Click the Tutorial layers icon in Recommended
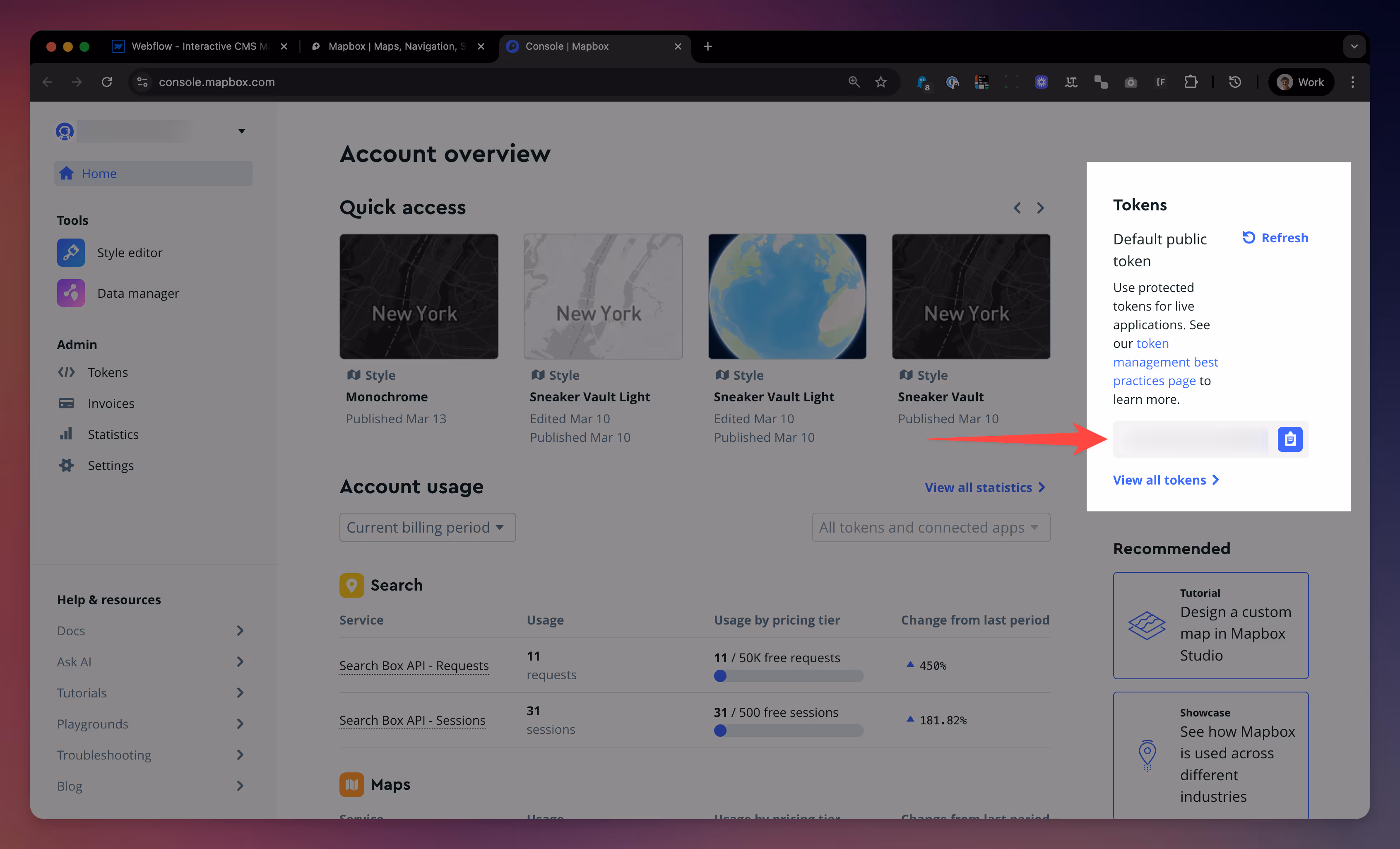 click(1147, 626)
